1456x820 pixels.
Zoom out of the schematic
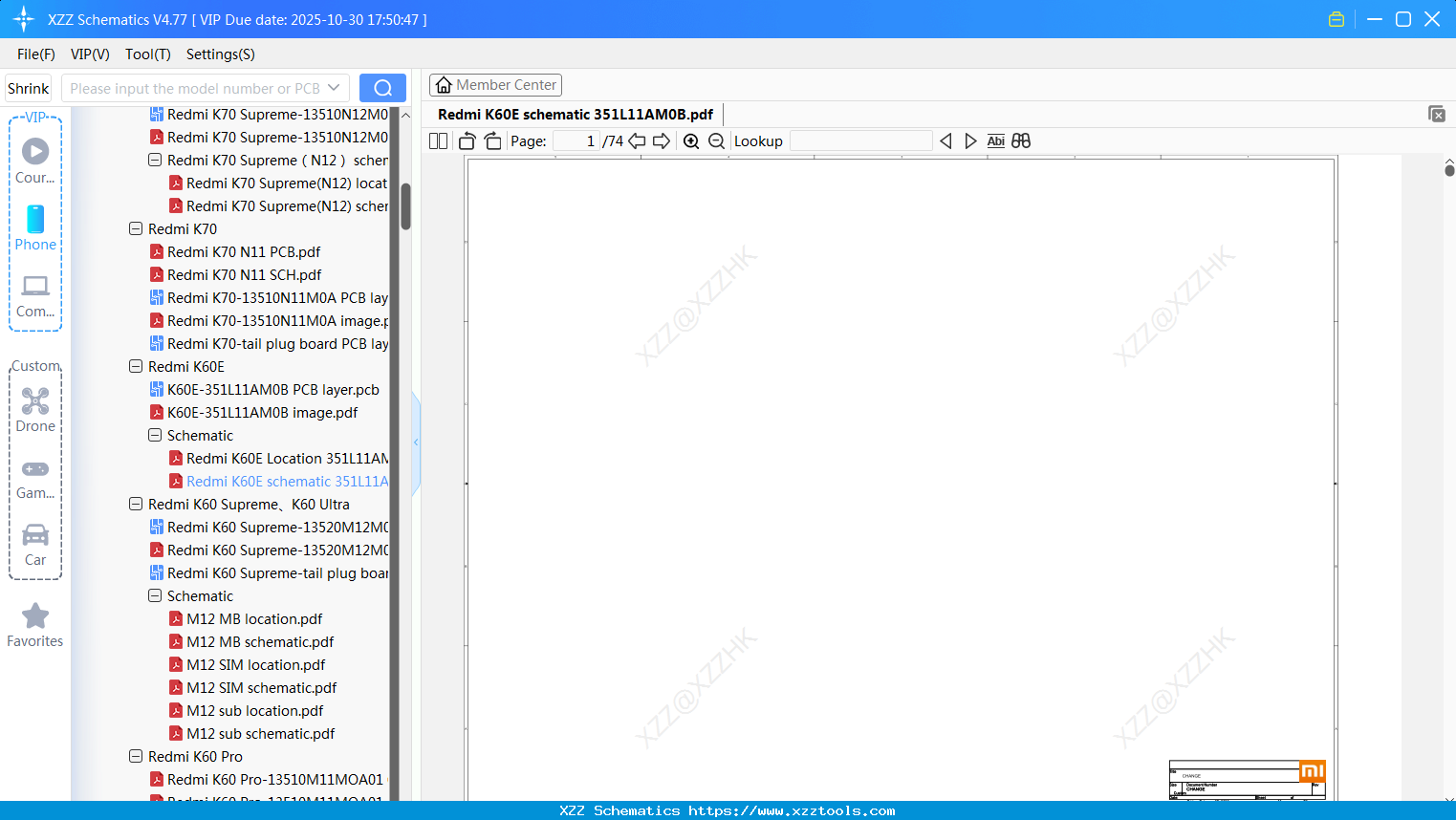tap(716, 141)
